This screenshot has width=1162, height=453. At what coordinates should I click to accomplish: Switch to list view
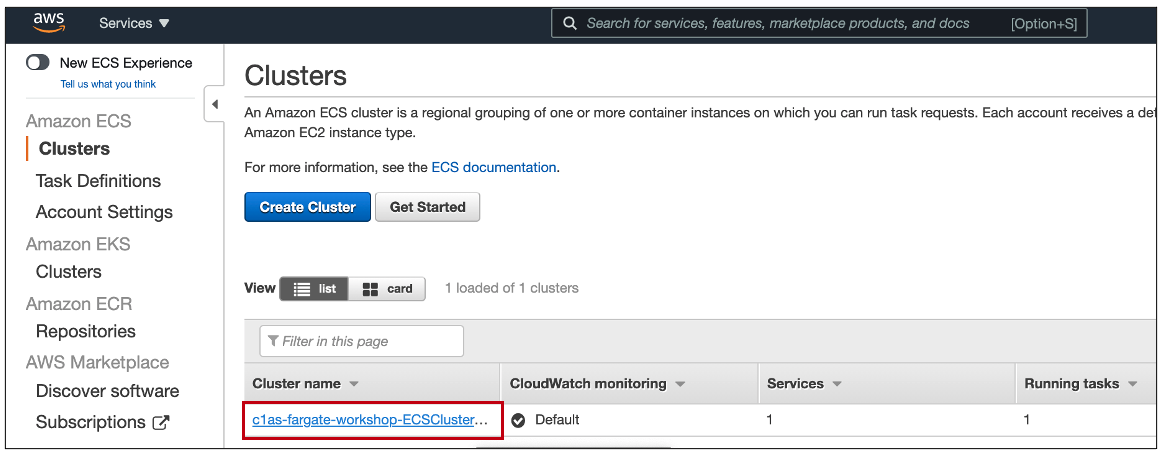tap(314, 288)
